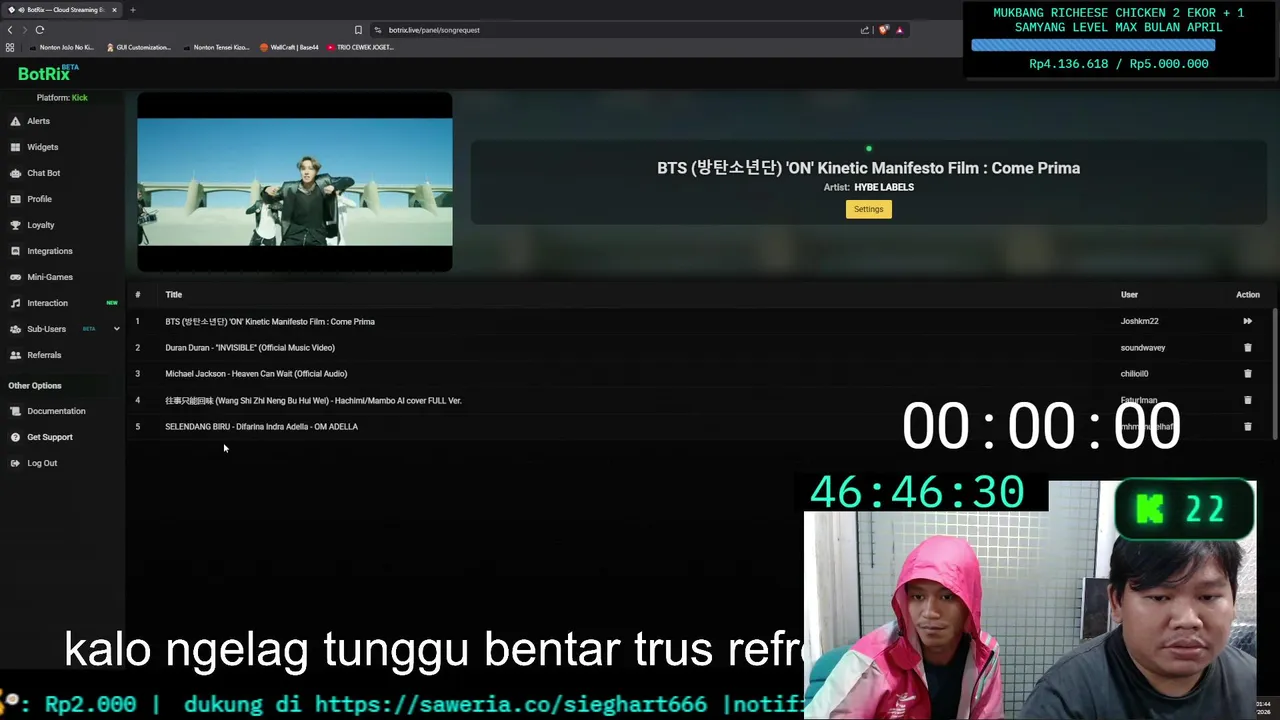Click the Michael Jackson Heaven Can Wait title
This screenshot has height=720, width=1280.
(256, 374)
